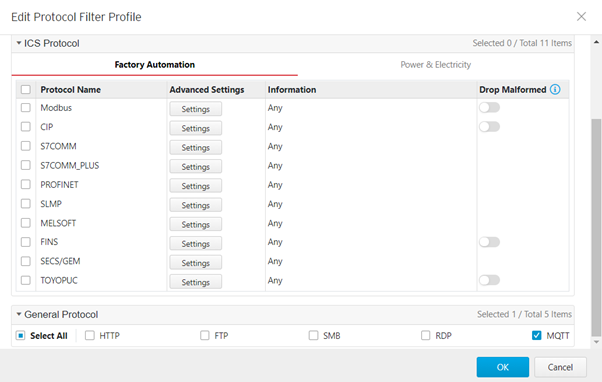Open Settings for S7COMM_PLUS

[x=195, y=167]
